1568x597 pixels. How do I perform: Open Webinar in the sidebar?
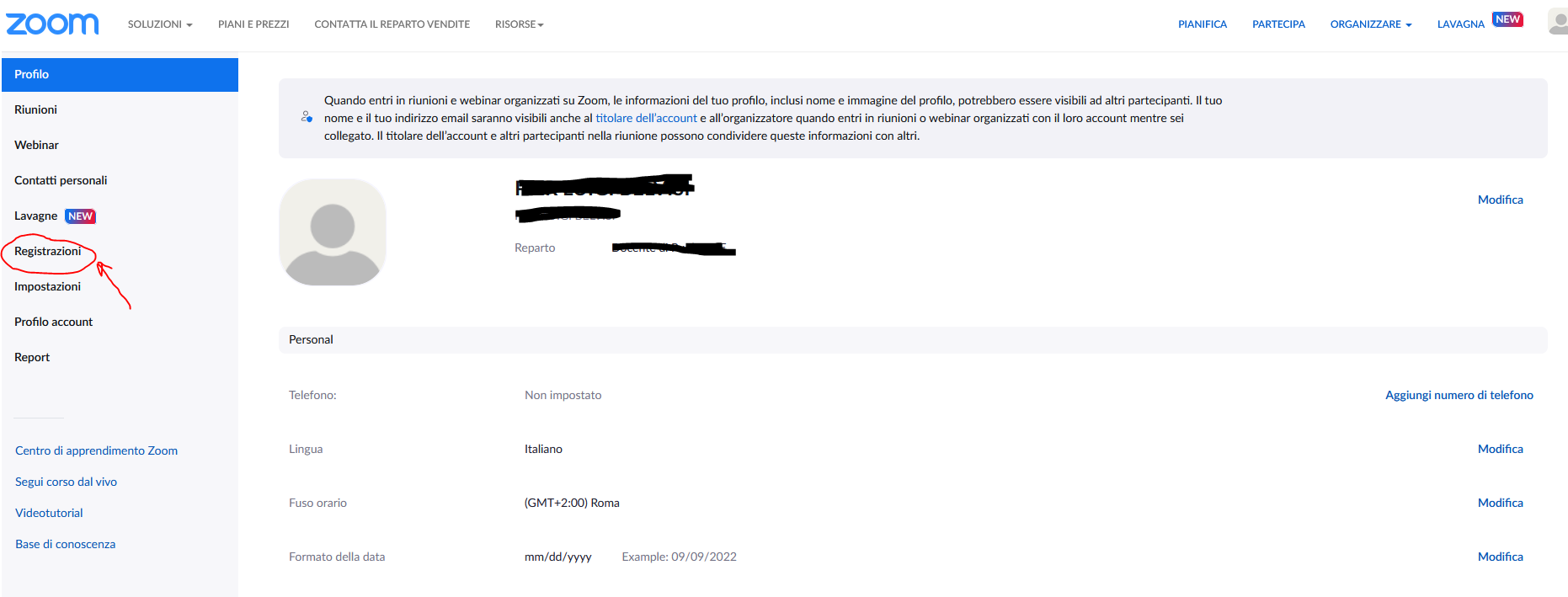tap(36, 145)
